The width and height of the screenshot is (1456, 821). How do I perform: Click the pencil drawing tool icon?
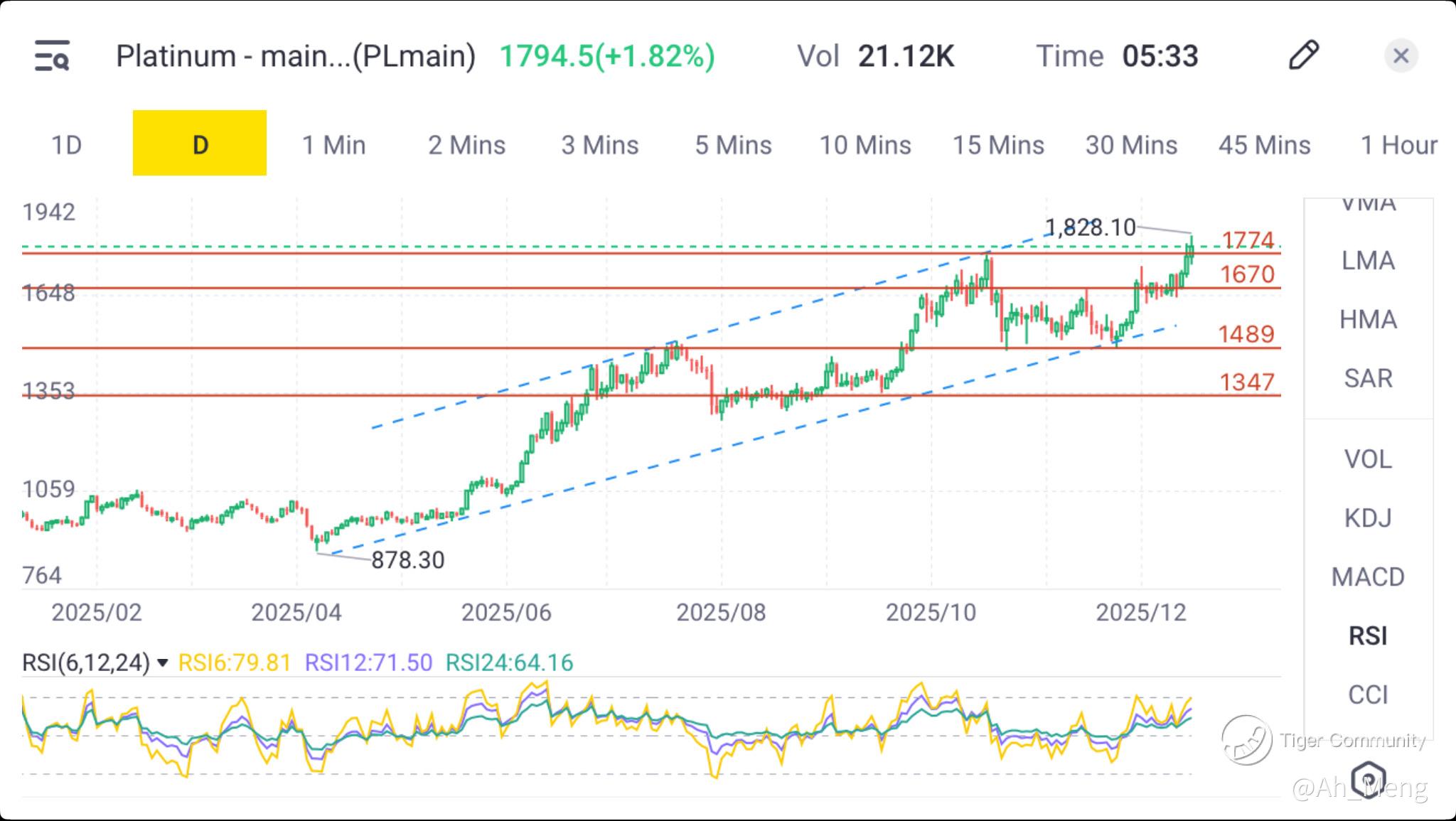tap(1303, 55)
